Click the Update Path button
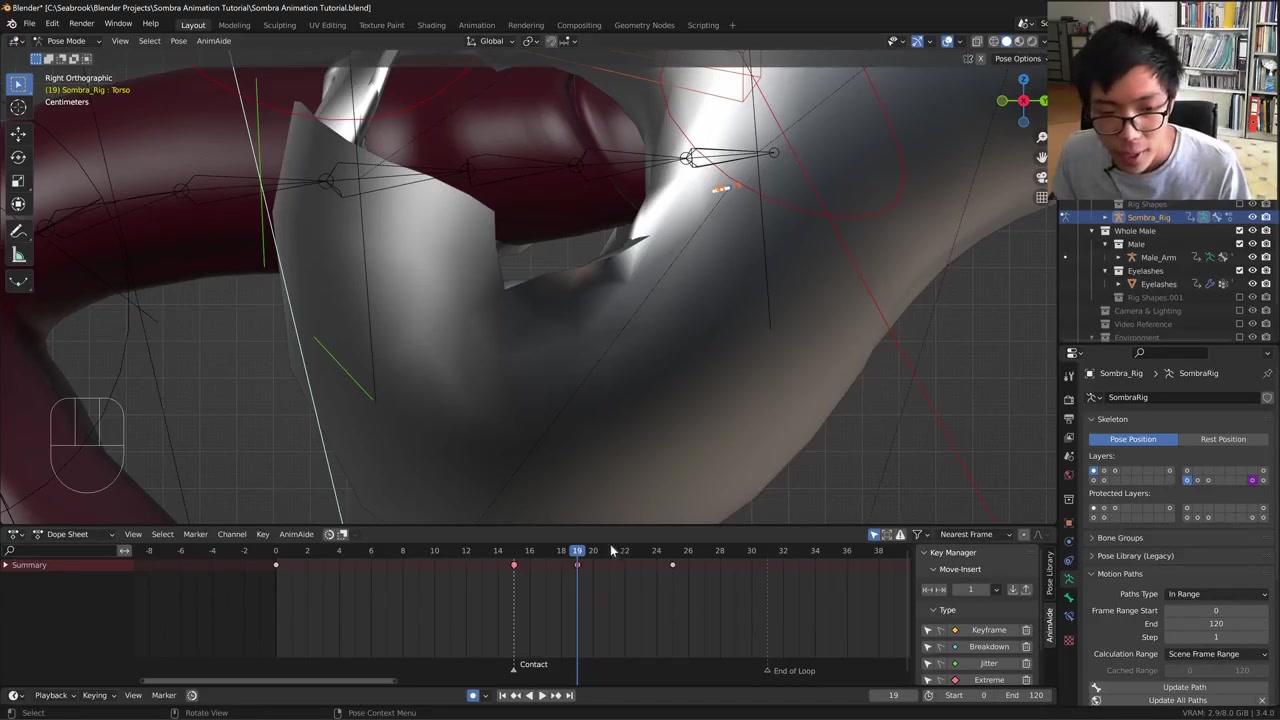Image resolution: width=1280 pixels, height=720 pixels. coord(1184,687)
